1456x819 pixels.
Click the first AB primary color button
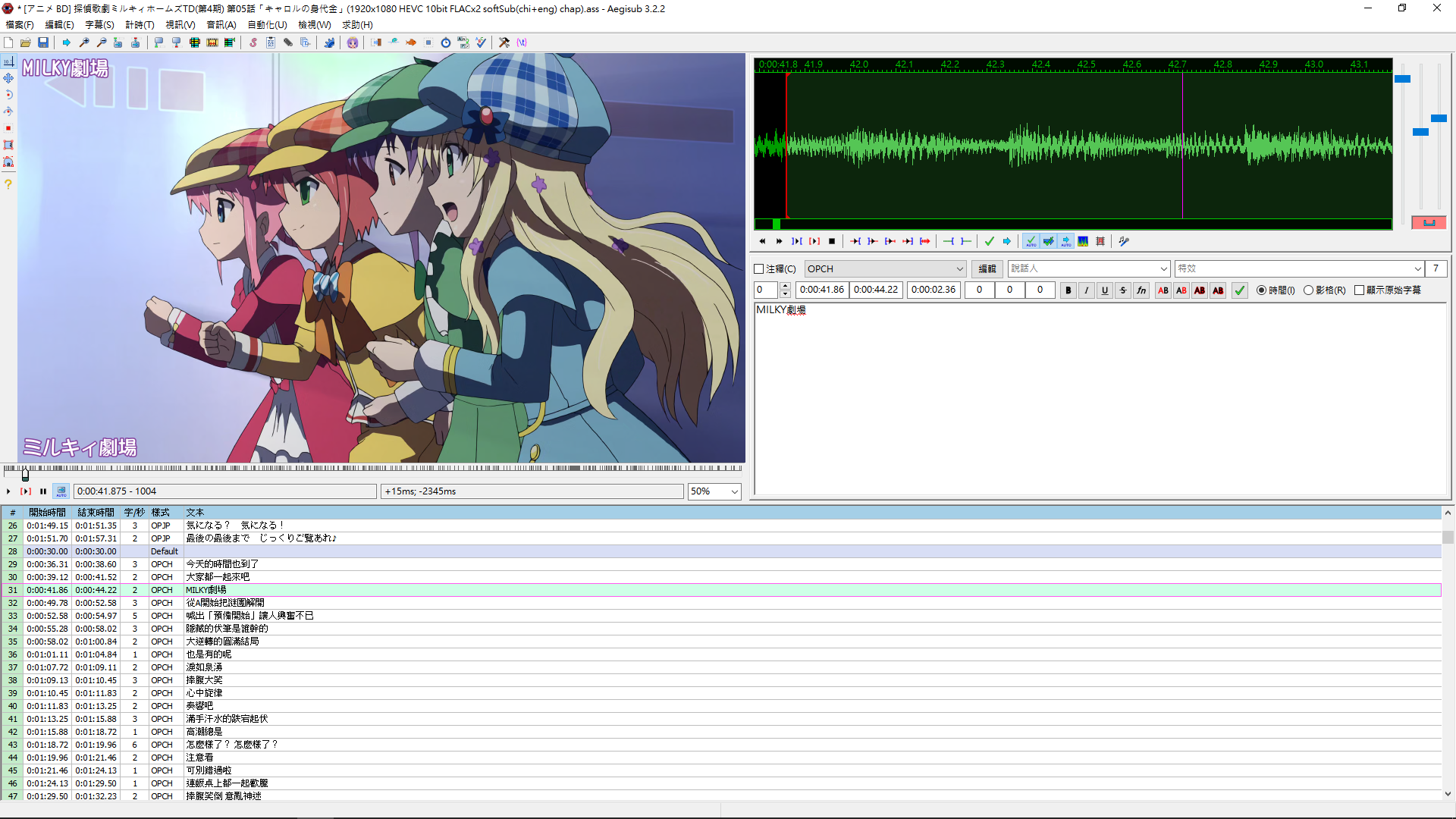tap(1163, 290)
